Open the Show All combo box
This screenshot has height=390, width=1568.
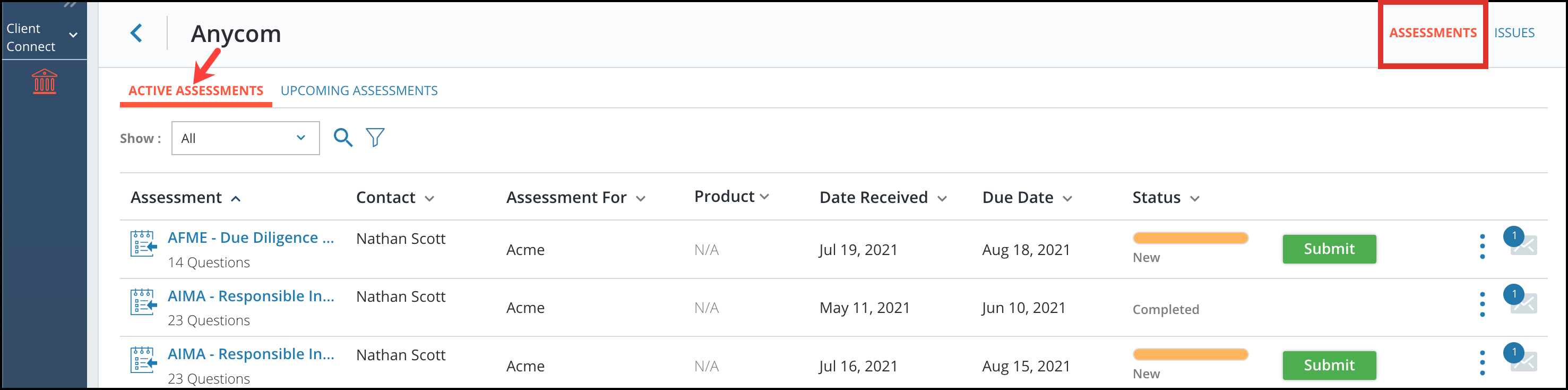coord(245,138)
